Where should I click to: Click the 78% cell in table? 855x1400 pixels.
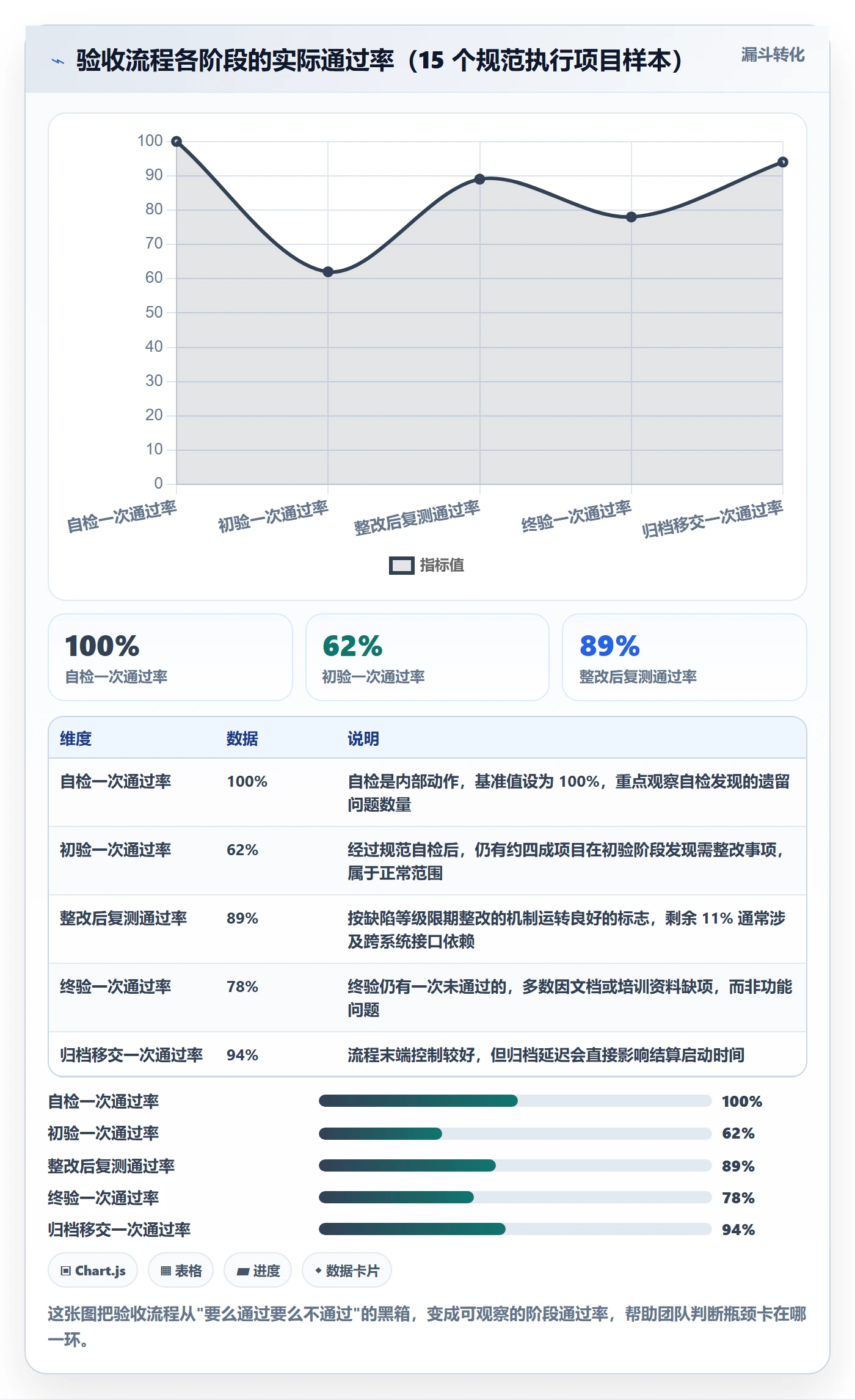click(242, 987)
